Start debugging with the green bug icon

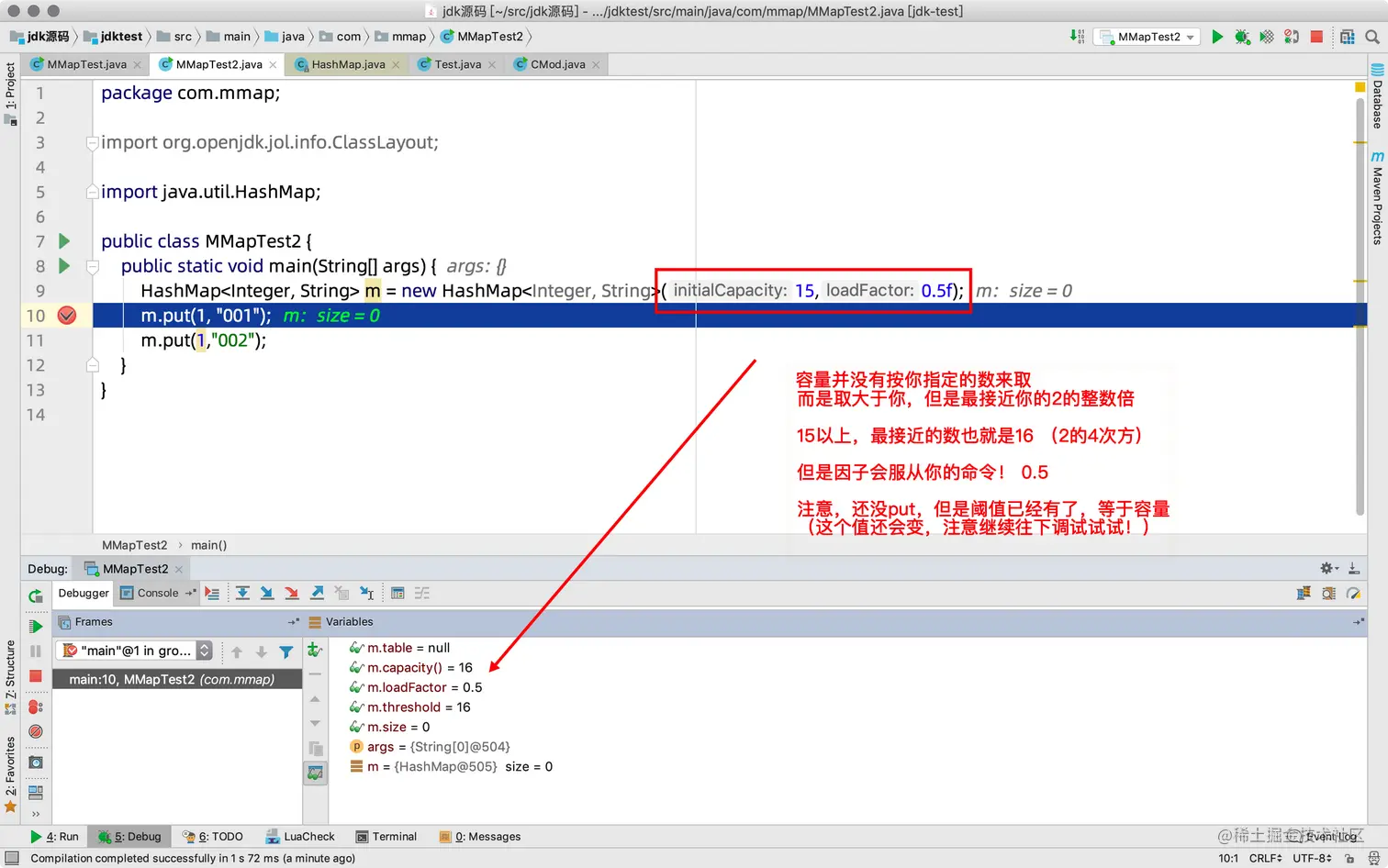coord(1242,37)
